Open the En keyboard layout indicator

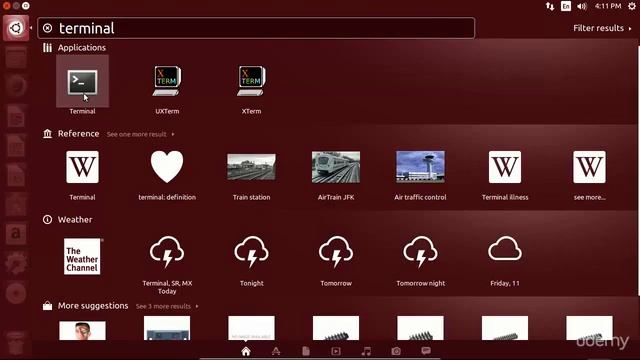click(566, 6)
